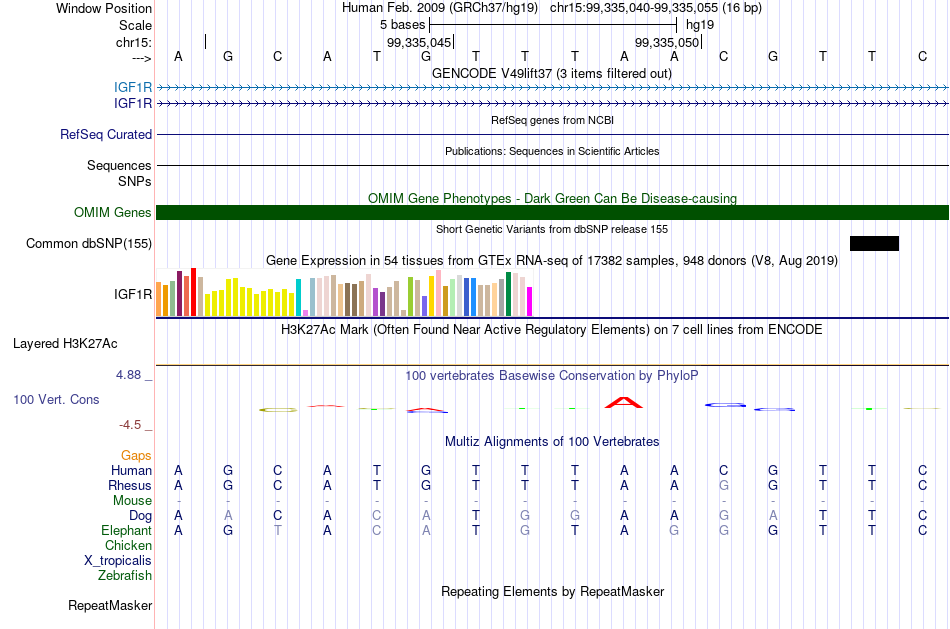Select the Rhesus species row label

tap(130, 485)
